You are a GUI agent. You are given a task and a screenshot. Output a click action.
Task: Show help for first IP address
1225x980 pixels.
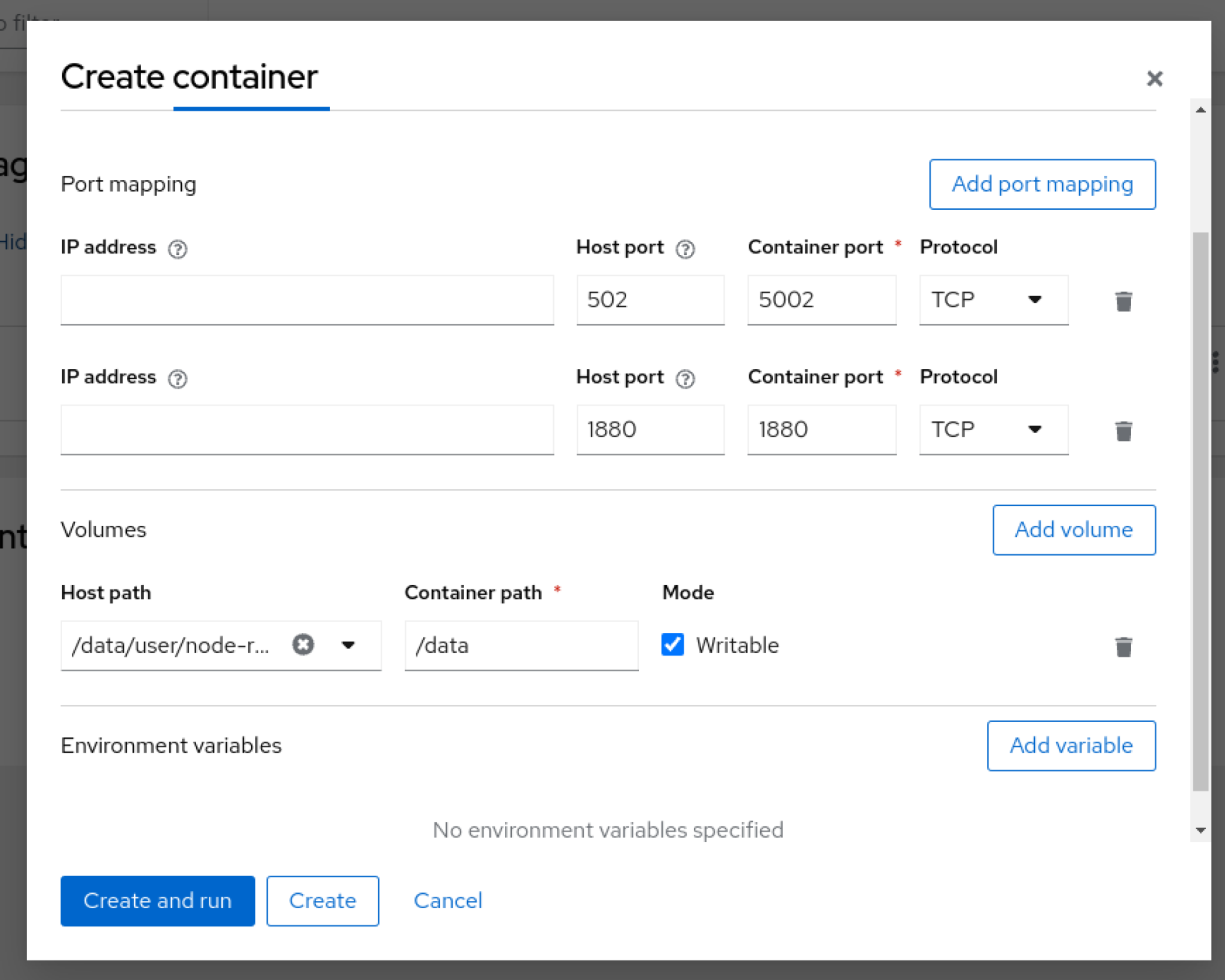tap(178, 248)
